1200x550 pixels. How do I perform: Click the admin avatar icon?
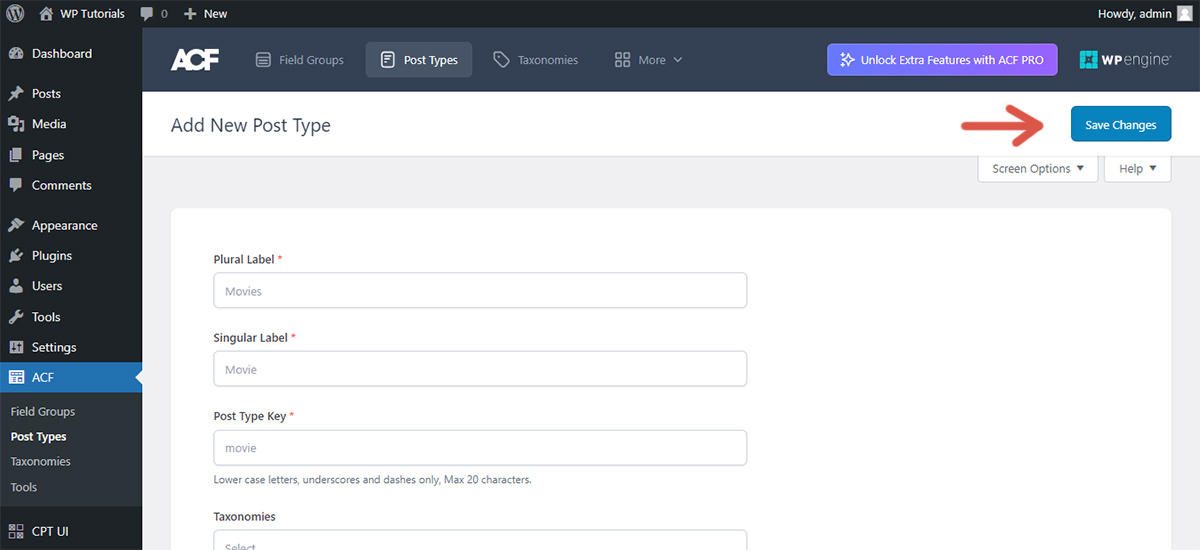1184,13
